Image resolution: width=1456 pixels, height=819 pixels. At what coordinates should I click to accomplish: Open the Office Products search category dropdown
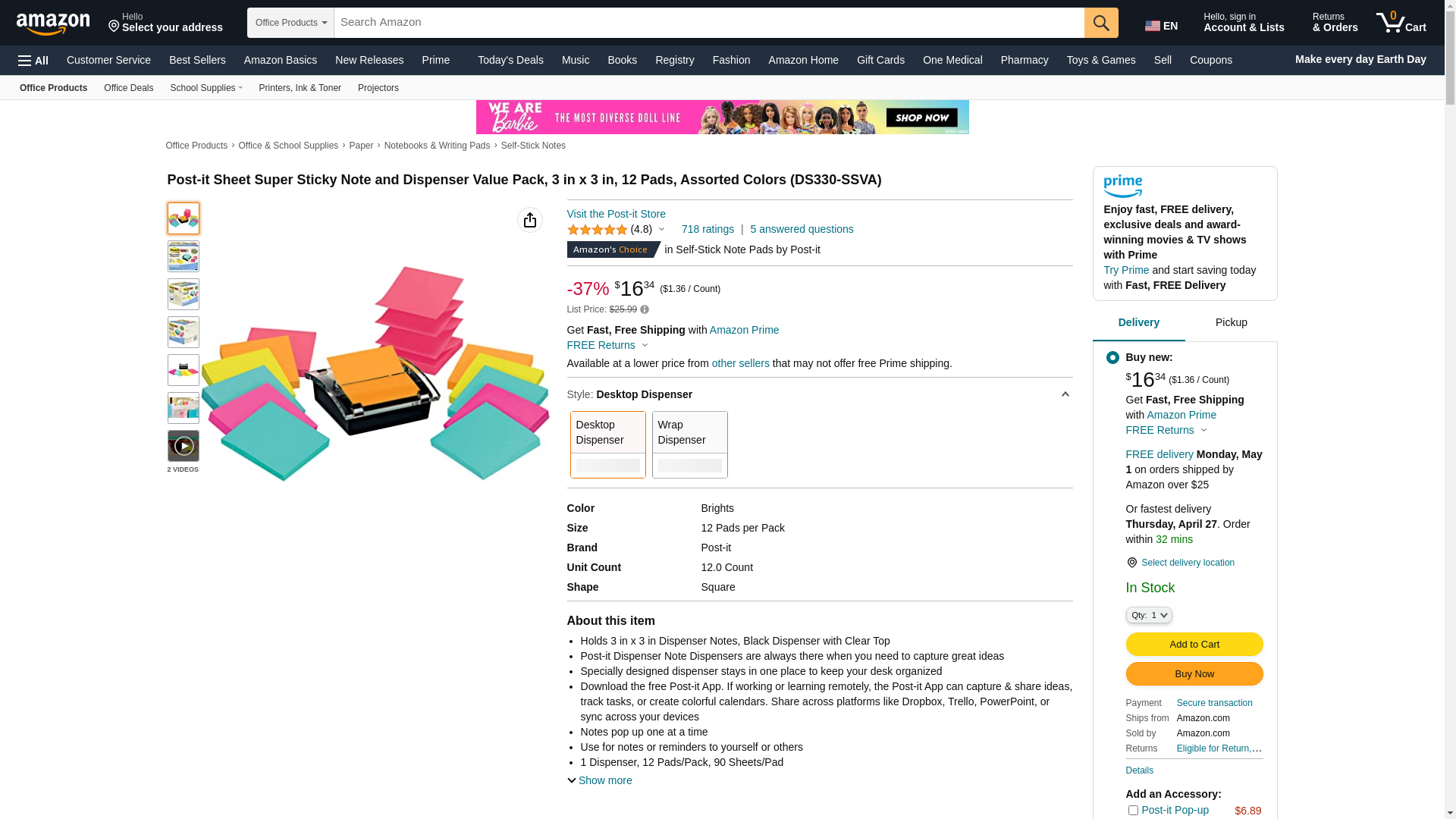tap(290, 23)
